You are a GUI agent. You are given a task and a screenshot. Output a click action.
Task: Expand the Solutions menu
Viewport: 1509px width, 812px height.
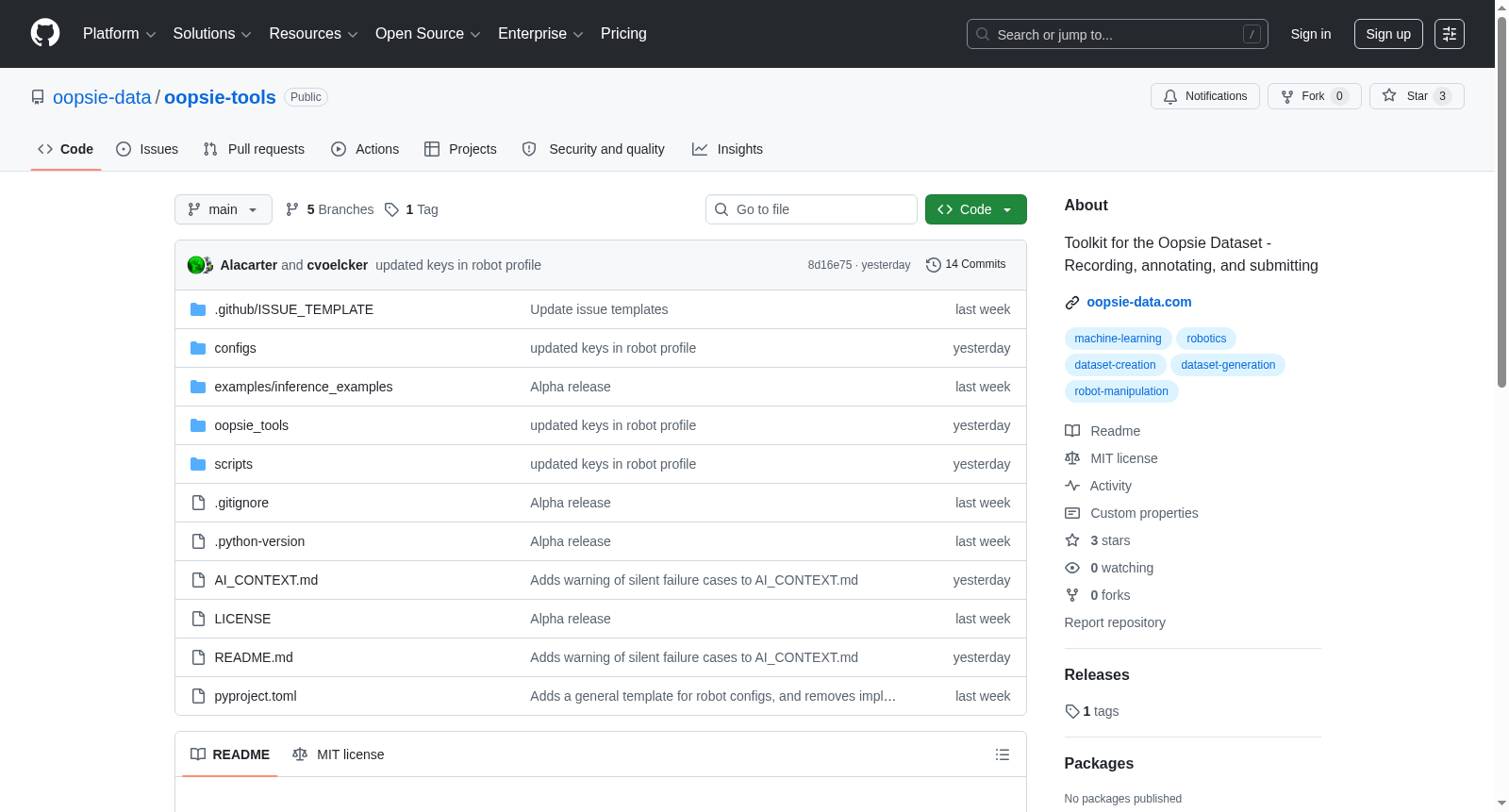point(212,34)
